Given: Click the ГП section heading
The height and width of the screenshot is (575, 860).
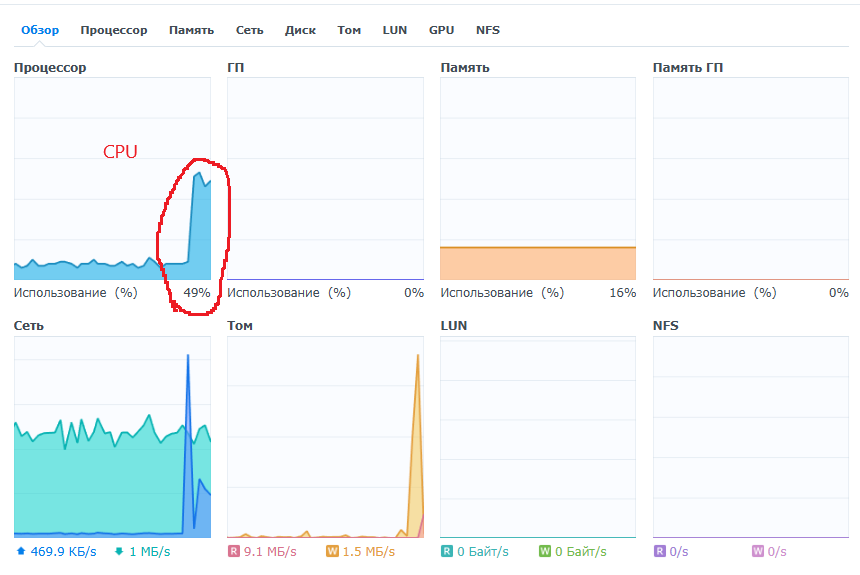Looking at the screenshot, I should (236, 67).
